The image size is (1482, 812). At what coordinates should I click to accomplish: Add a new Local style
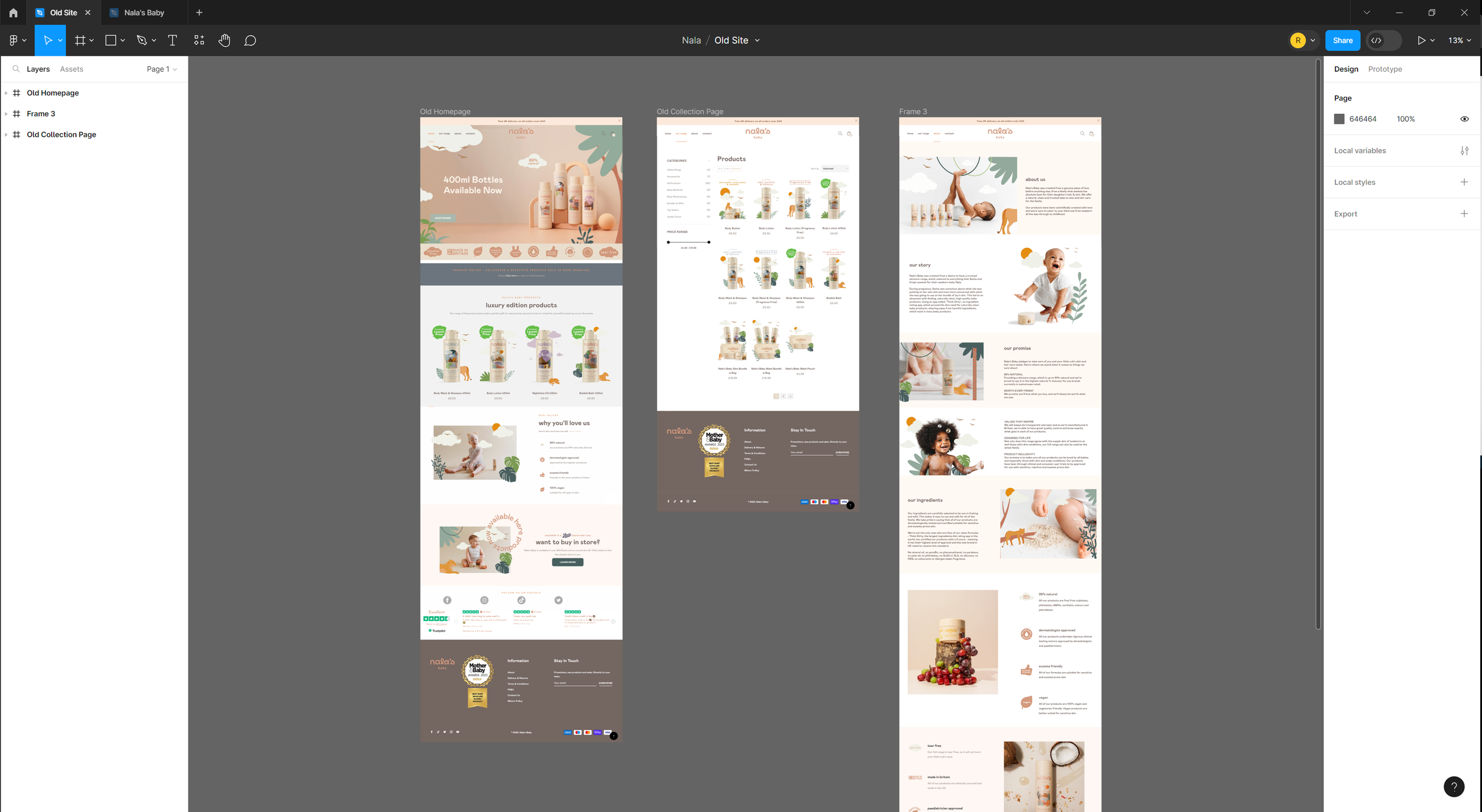pyautogui.click(x=1464, y=182)
